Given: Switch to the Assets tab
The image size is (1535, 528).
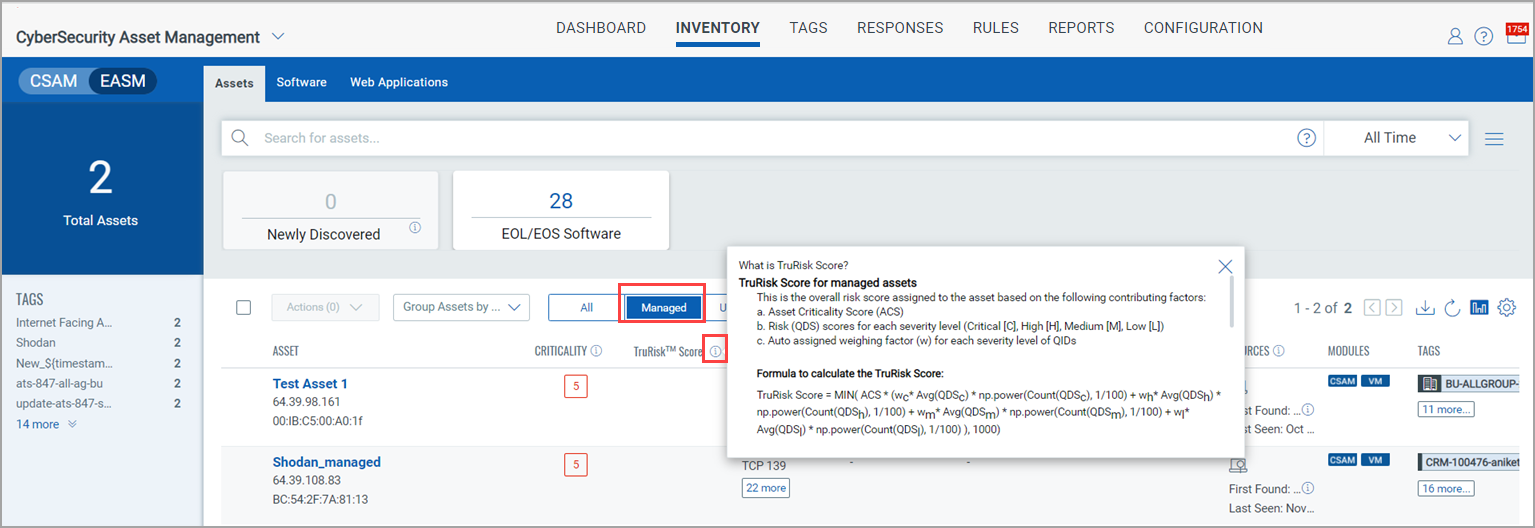Looking at the screenshot, I should click(234, 83).
